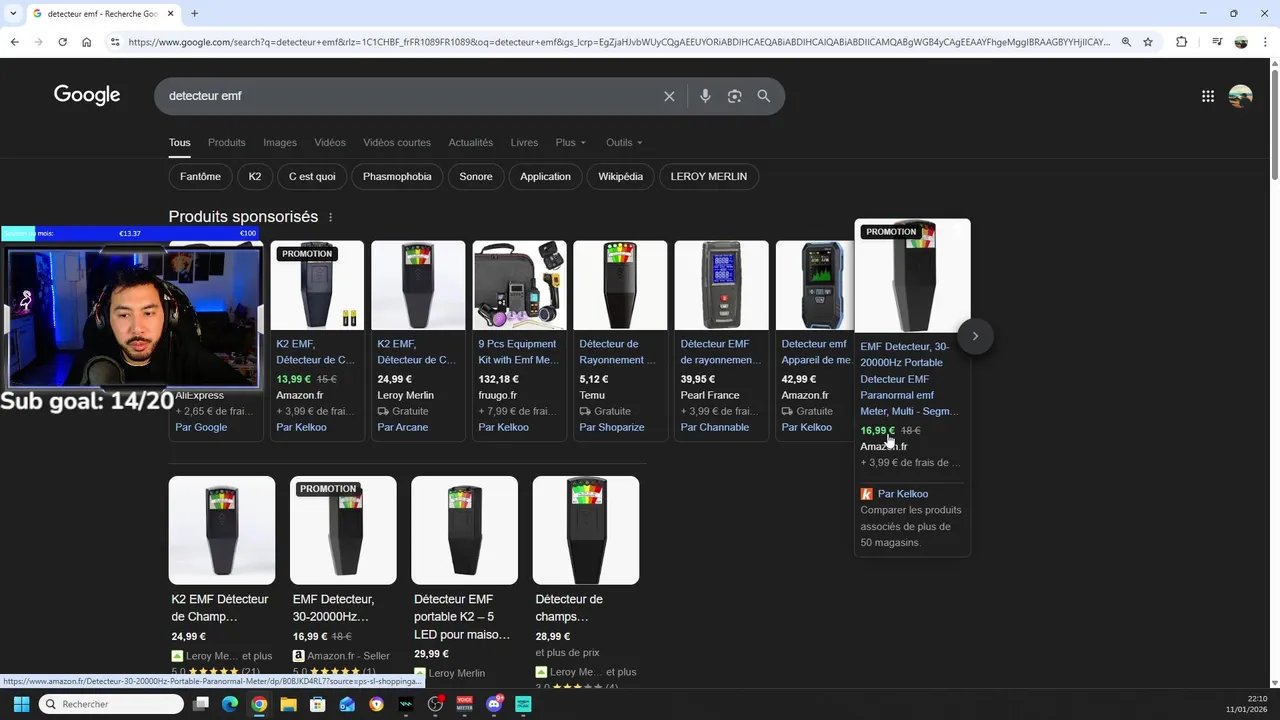
Task: Select the Application suggestion chip
Action: [x=545, y=177]
